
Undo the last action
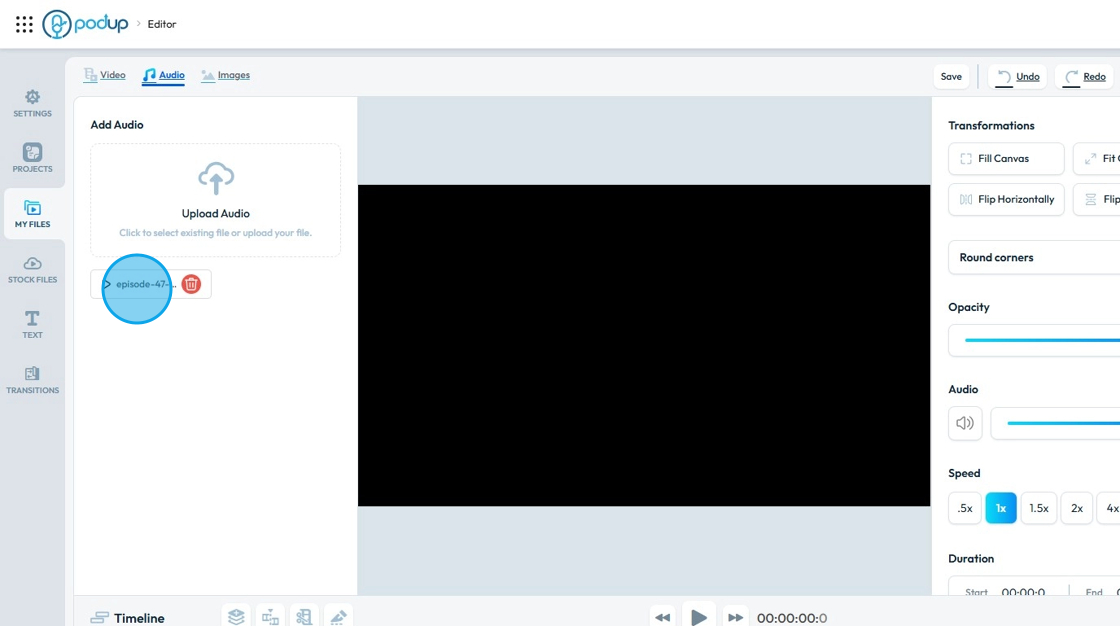tap(1018, 76)
